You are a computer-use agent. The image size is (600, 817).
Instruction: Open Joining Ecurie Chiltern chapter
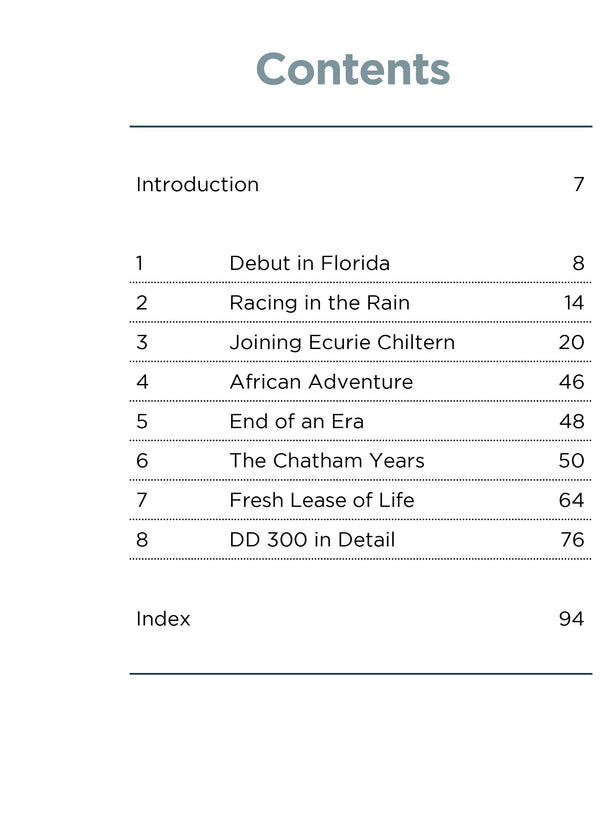click(341, 342)
